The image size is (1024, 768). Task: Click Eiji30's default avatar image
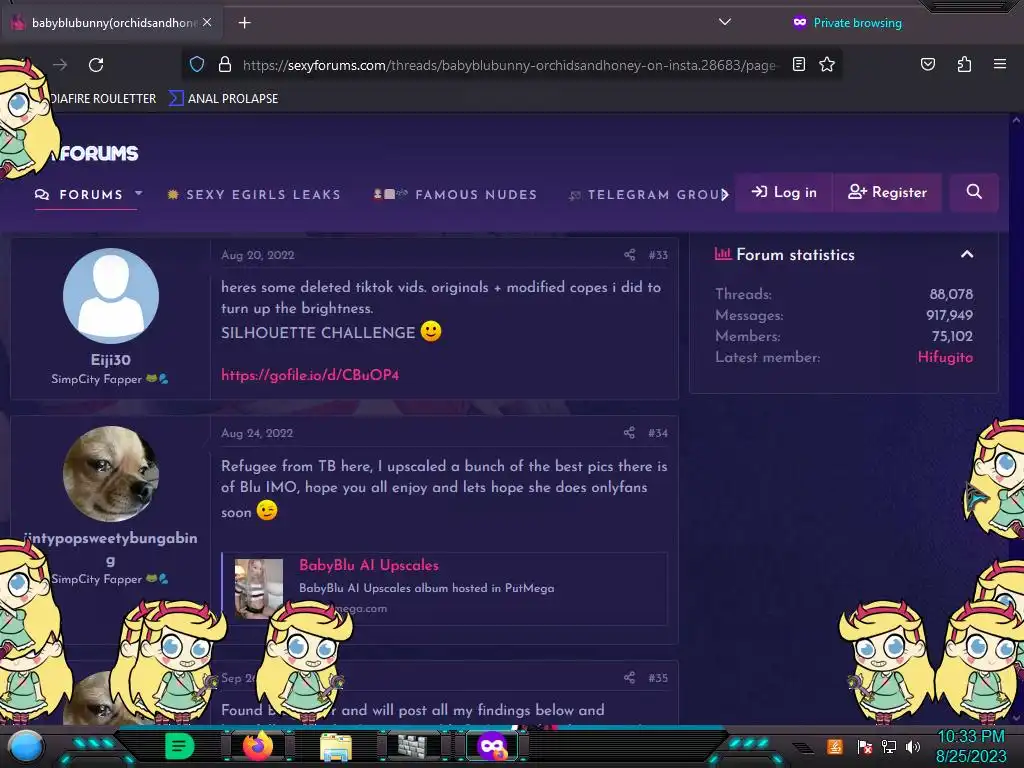(110, 296)
